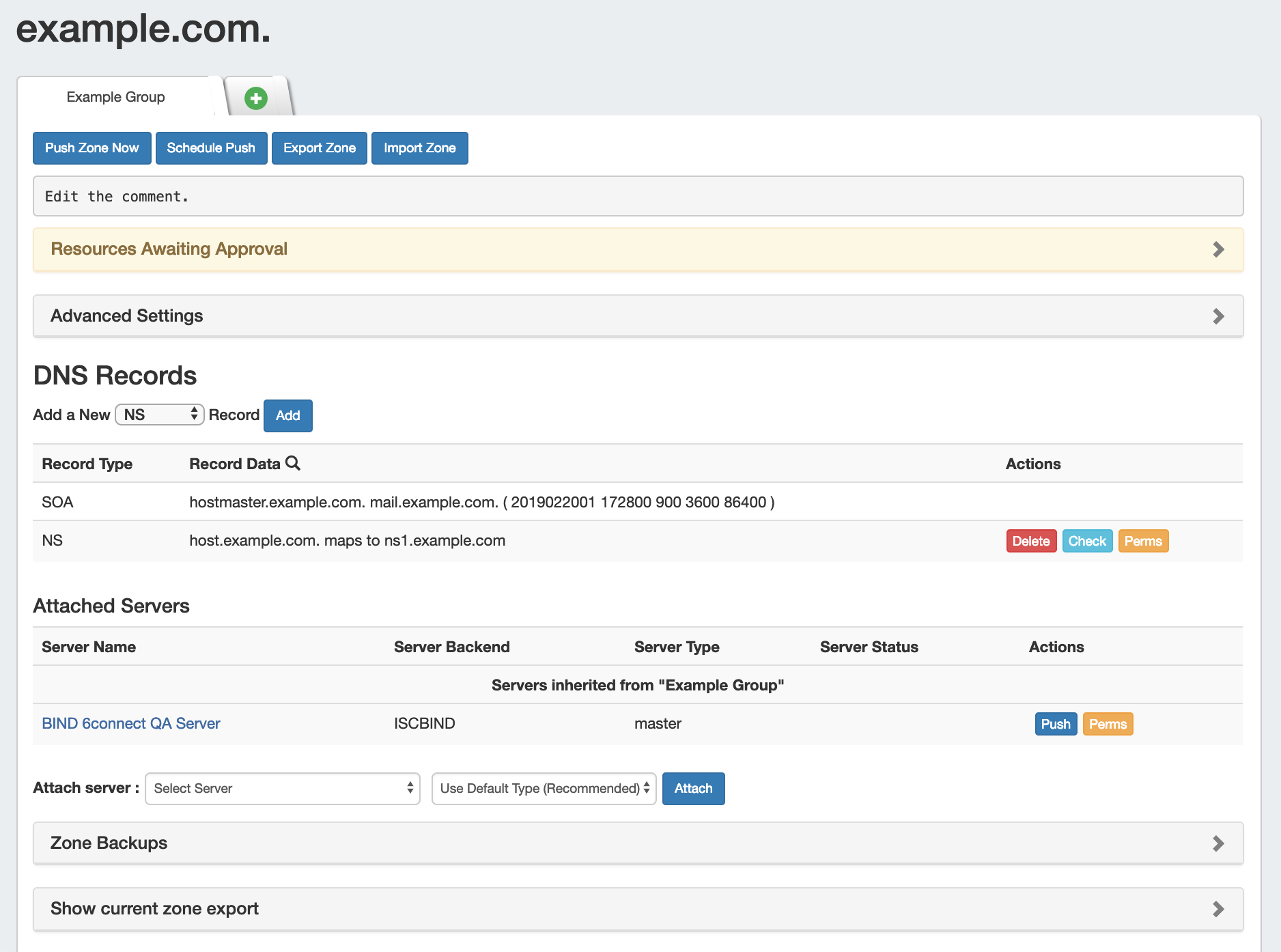Image resolution: width=1281 pixels, height=952 pixels.
Task: Open the Use Default Type dropdown
Action: 544,789
